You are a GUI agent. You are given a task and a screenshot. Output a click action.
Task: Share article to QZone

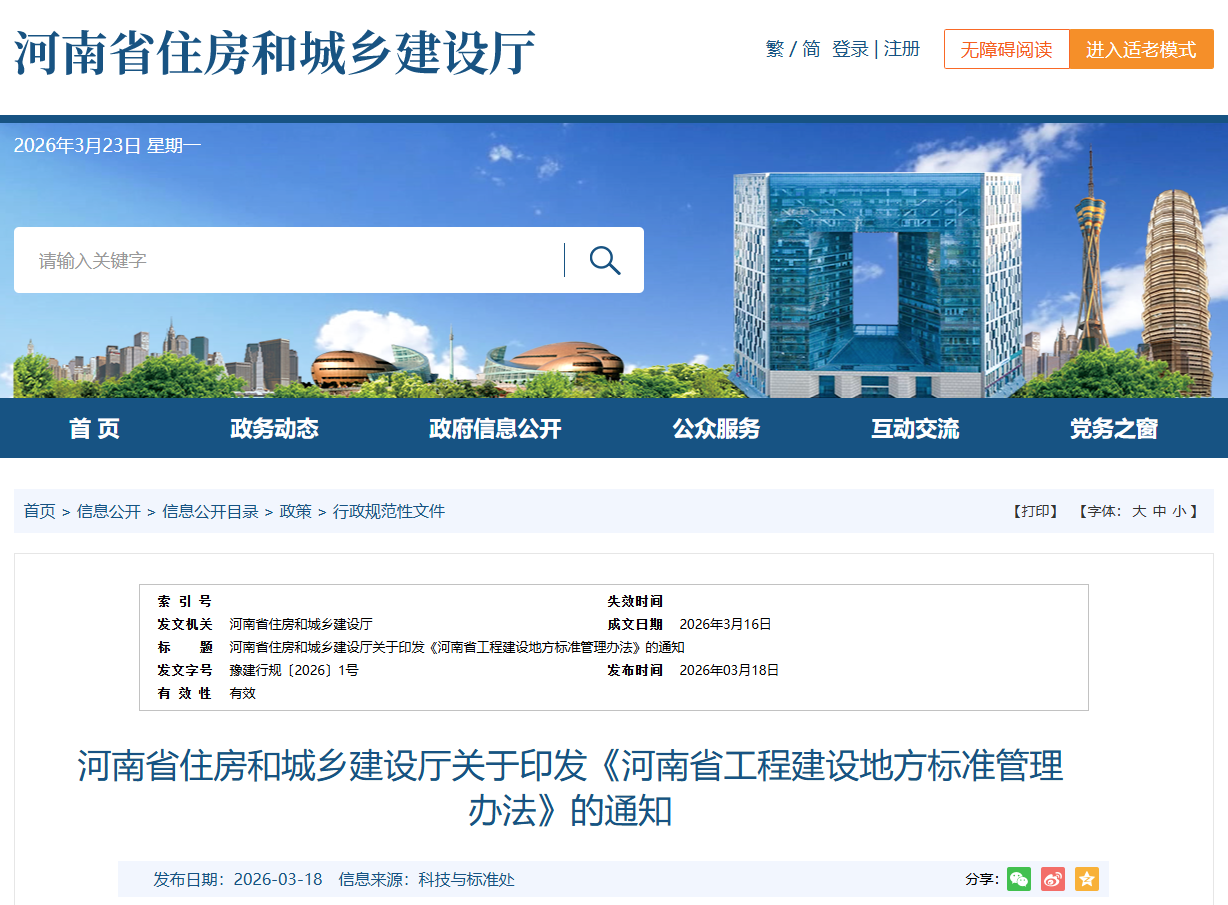click(x=1085, y=879)
